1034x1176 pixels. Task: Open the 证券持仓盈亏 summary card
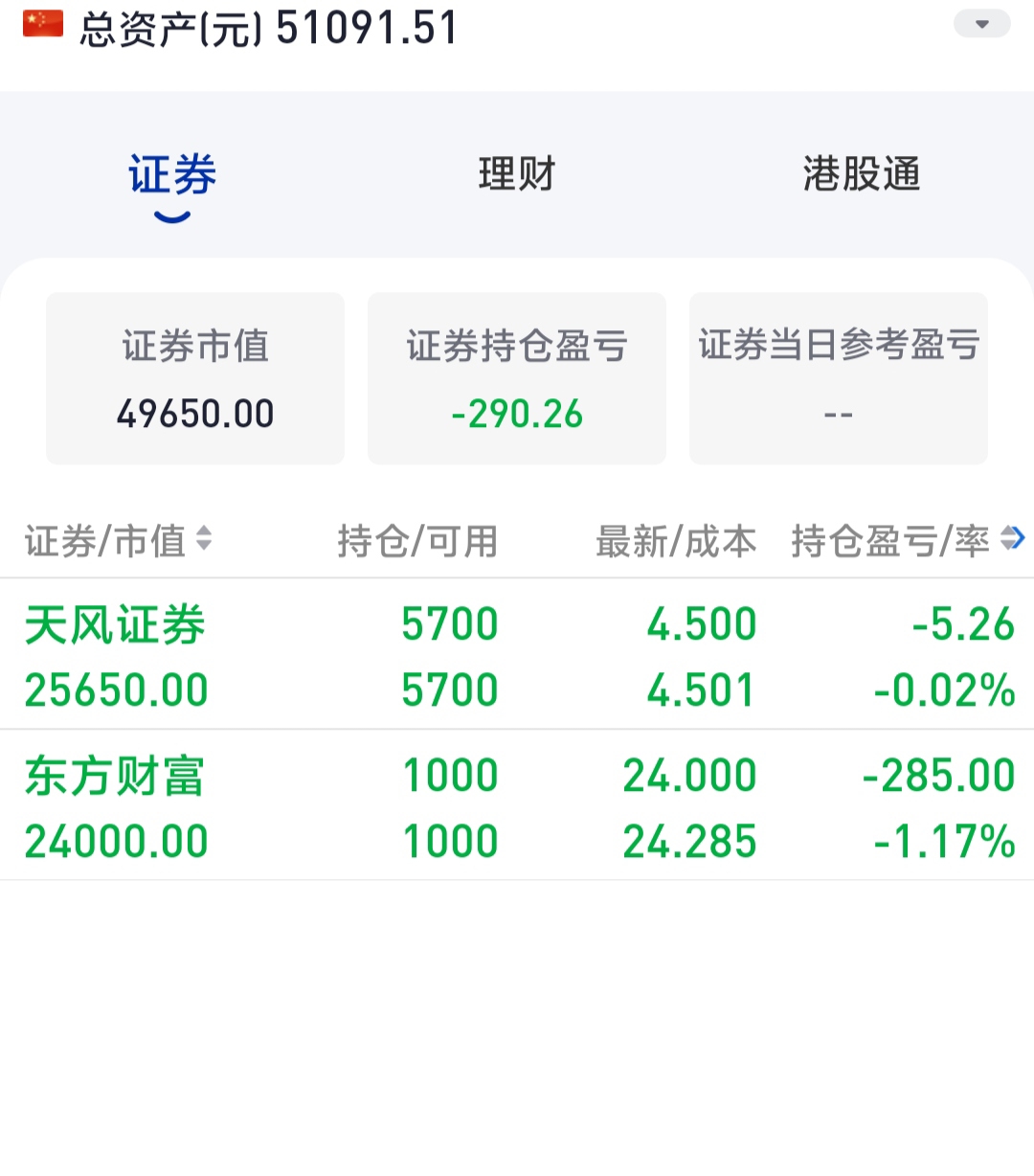(517, 378)
